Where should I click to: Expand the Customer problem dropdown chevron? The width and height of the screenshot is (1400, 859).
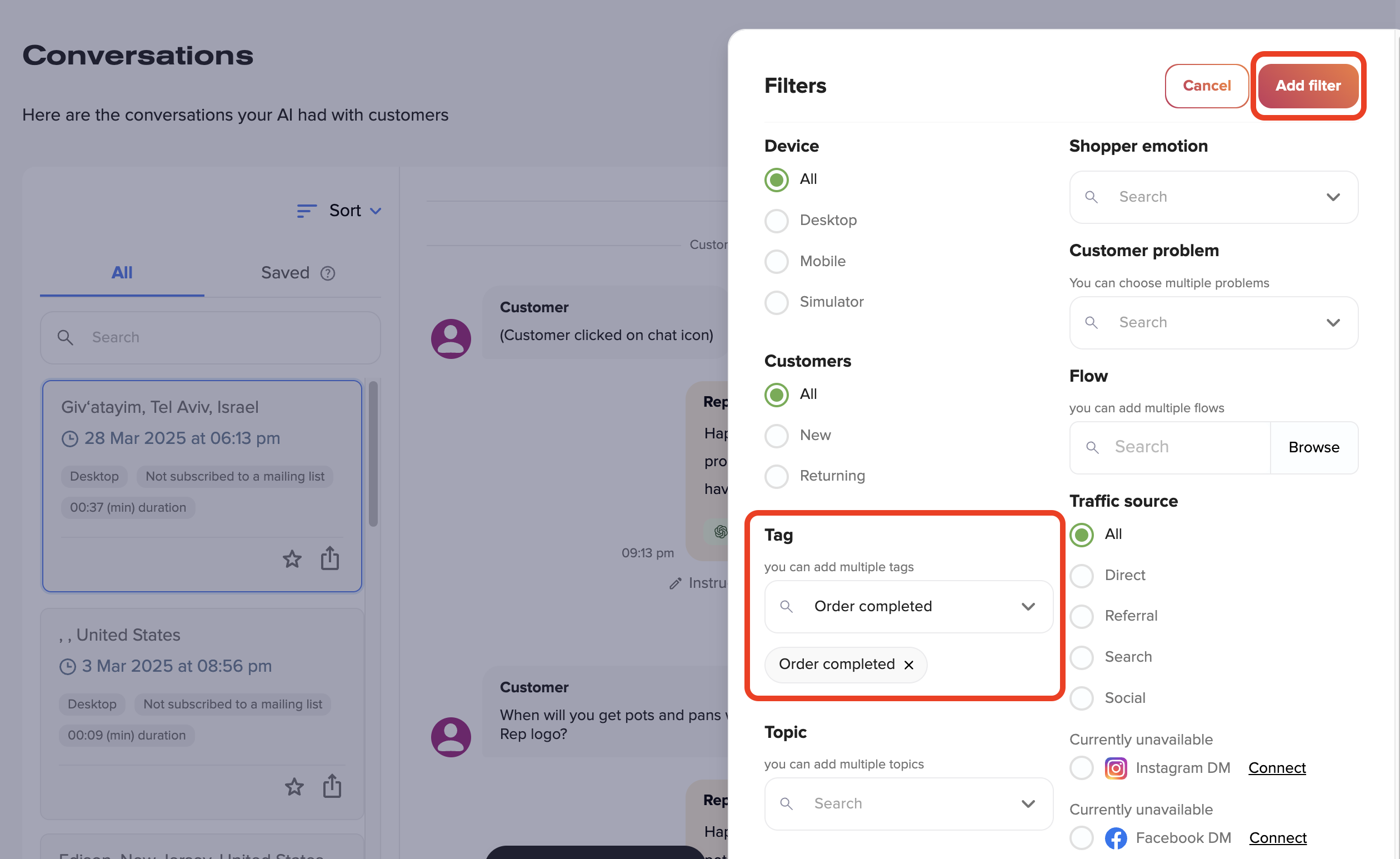point(1333,323)
